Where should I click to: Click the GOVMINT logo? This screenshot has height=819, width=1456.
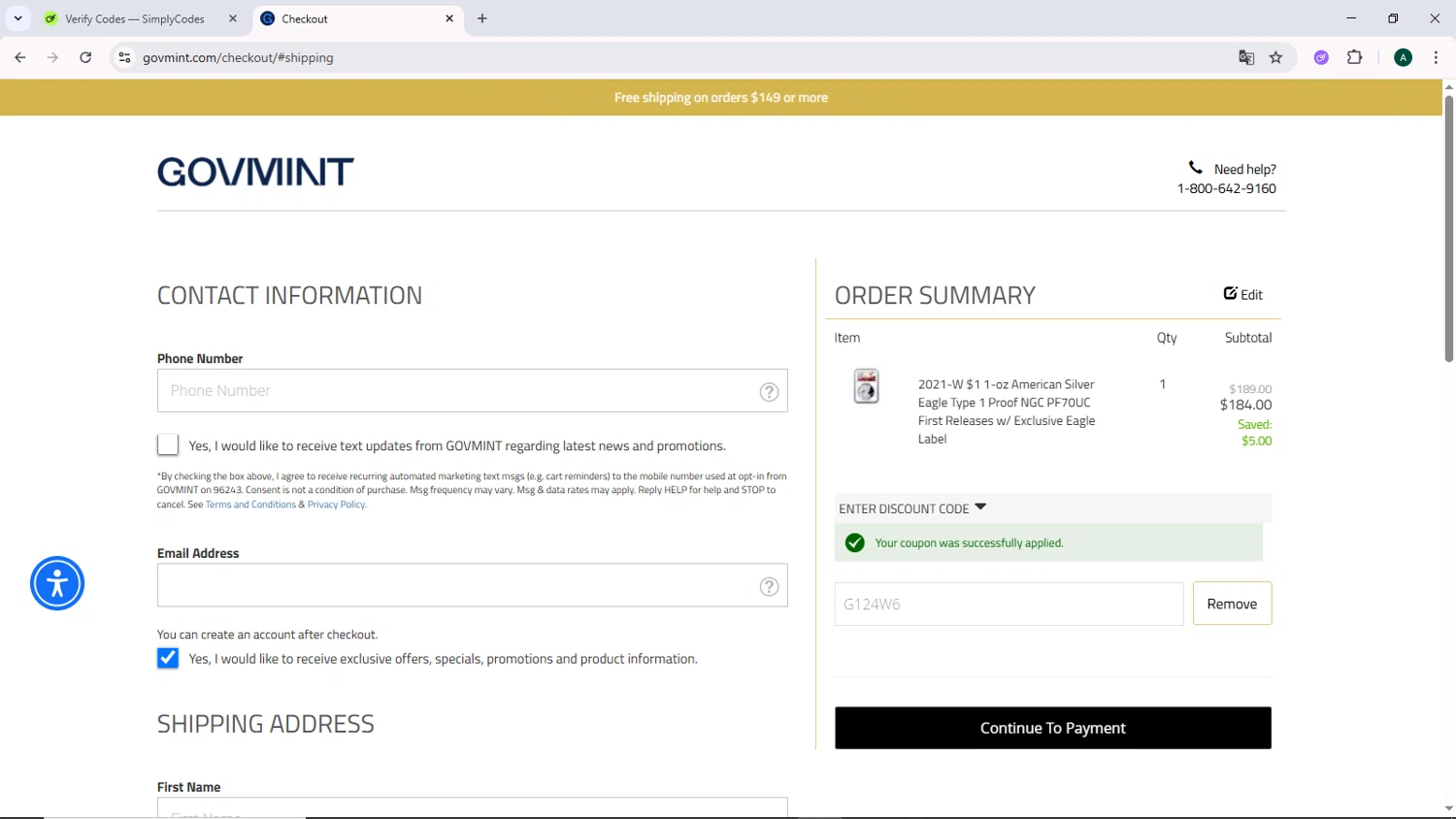[x=255, y=172]
